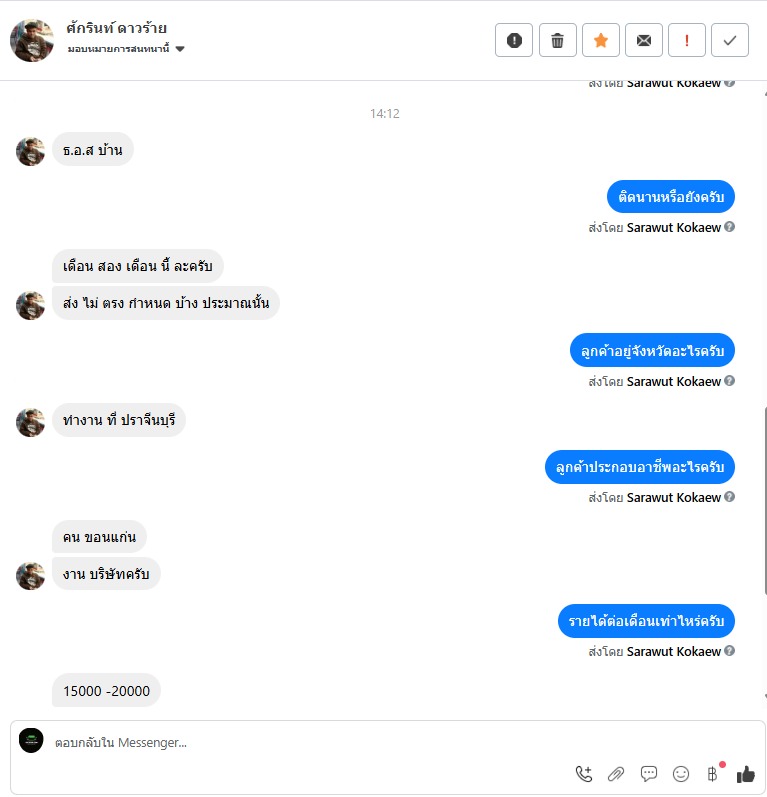Select the 15000 -20000 message bubble

[106, 691]
